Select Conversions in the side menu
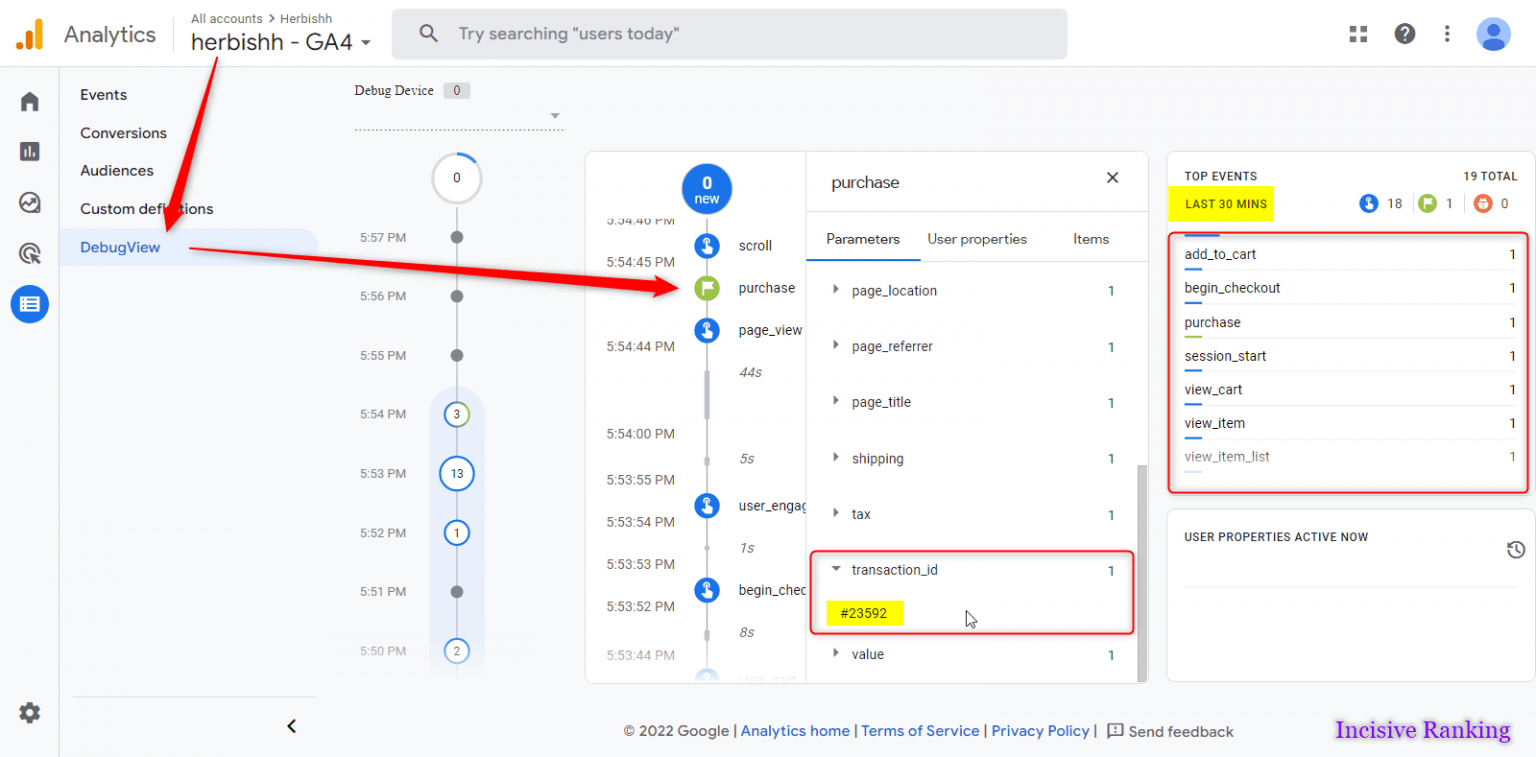Viewport: 1536px width, 757px height. tap(123, 133)
